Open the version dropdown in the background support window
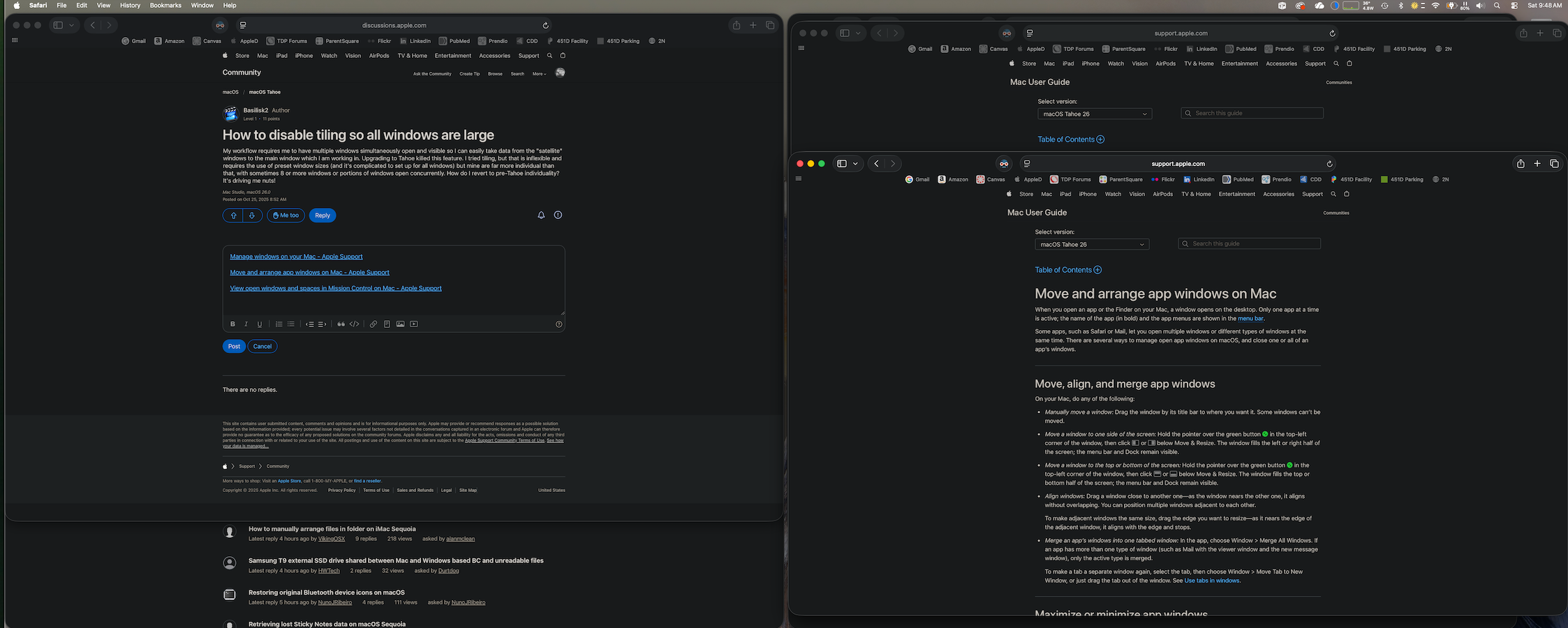This screenshot has width=1568, height=628. 1095,114
